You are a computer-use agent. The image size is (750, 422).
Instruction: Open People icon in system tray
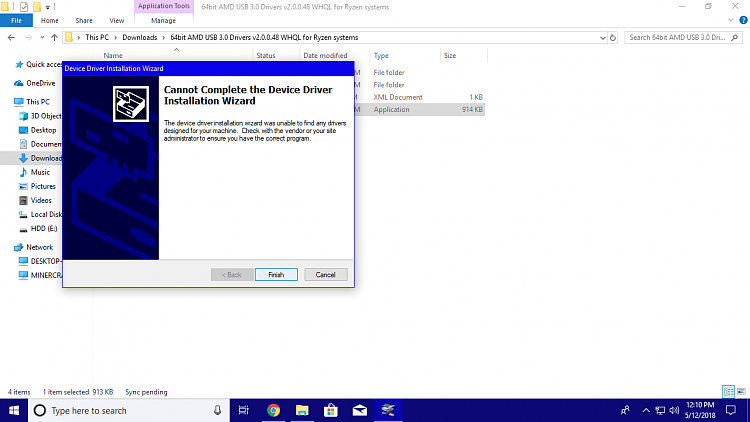(x=625, y=411)
